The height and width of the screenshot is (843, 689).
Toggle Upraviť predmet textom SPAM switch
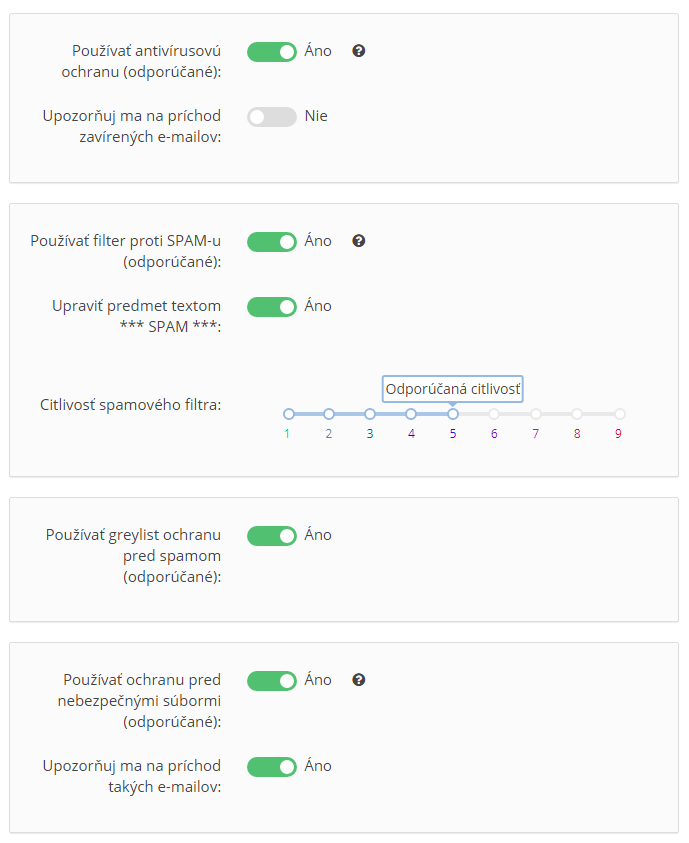(x=272, y=307)
